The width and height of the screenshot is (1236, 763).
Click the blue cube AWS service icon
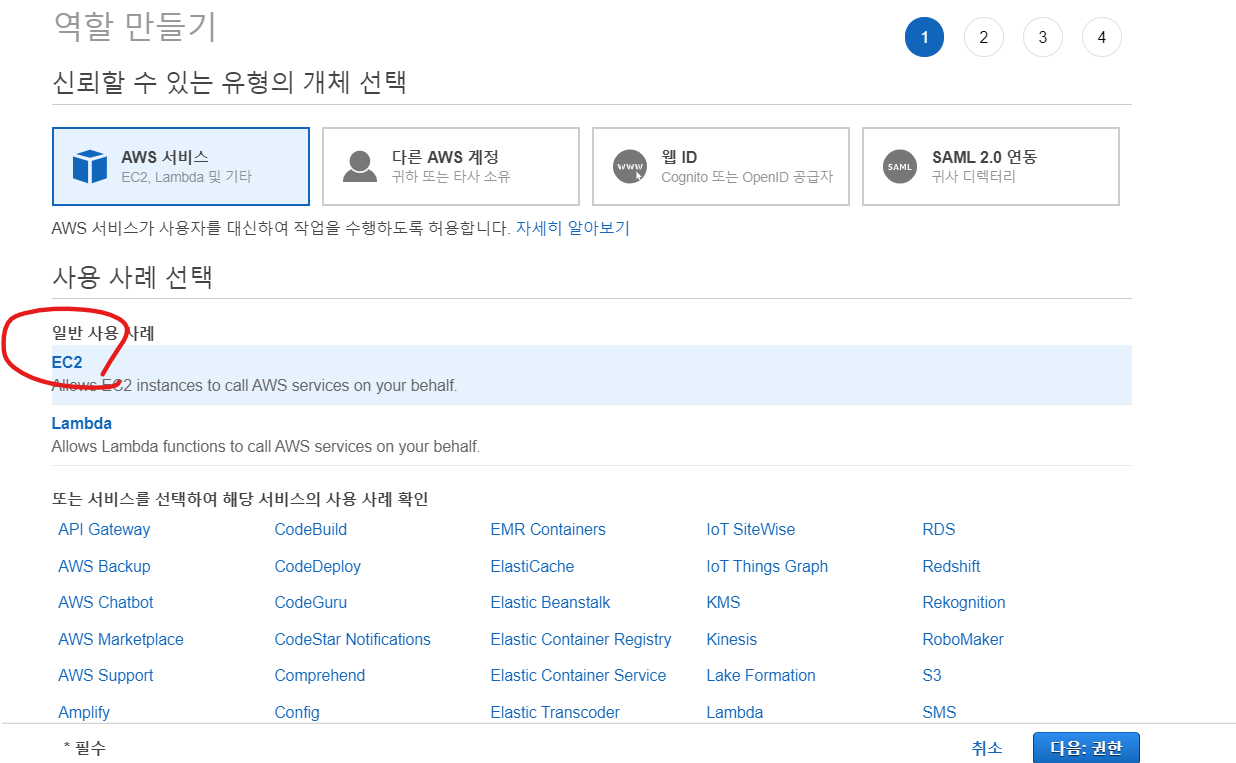pos(90,167)
